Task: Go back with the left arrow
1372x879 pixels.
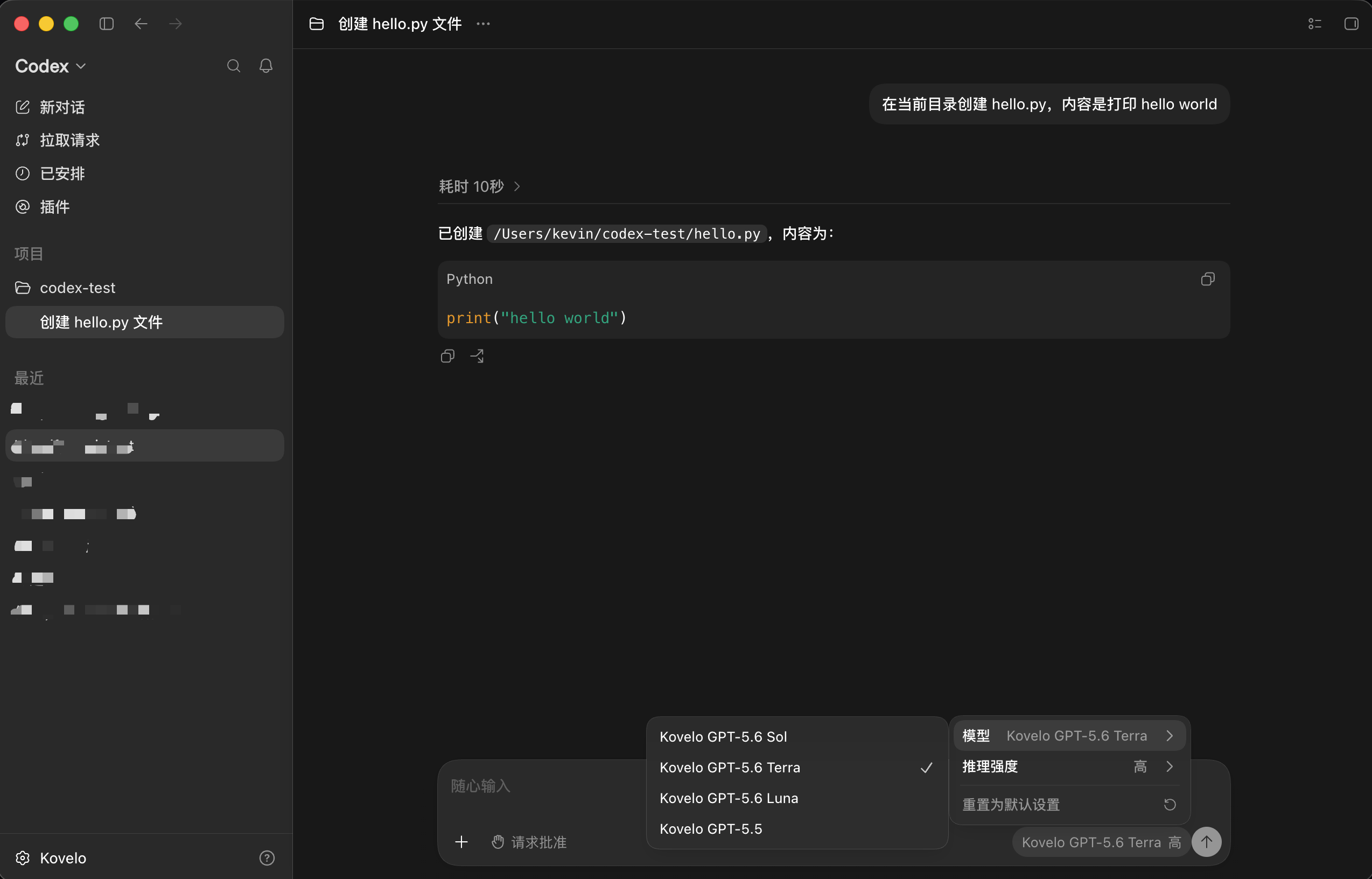Action: pyautogui.click(x=141, y=23)
